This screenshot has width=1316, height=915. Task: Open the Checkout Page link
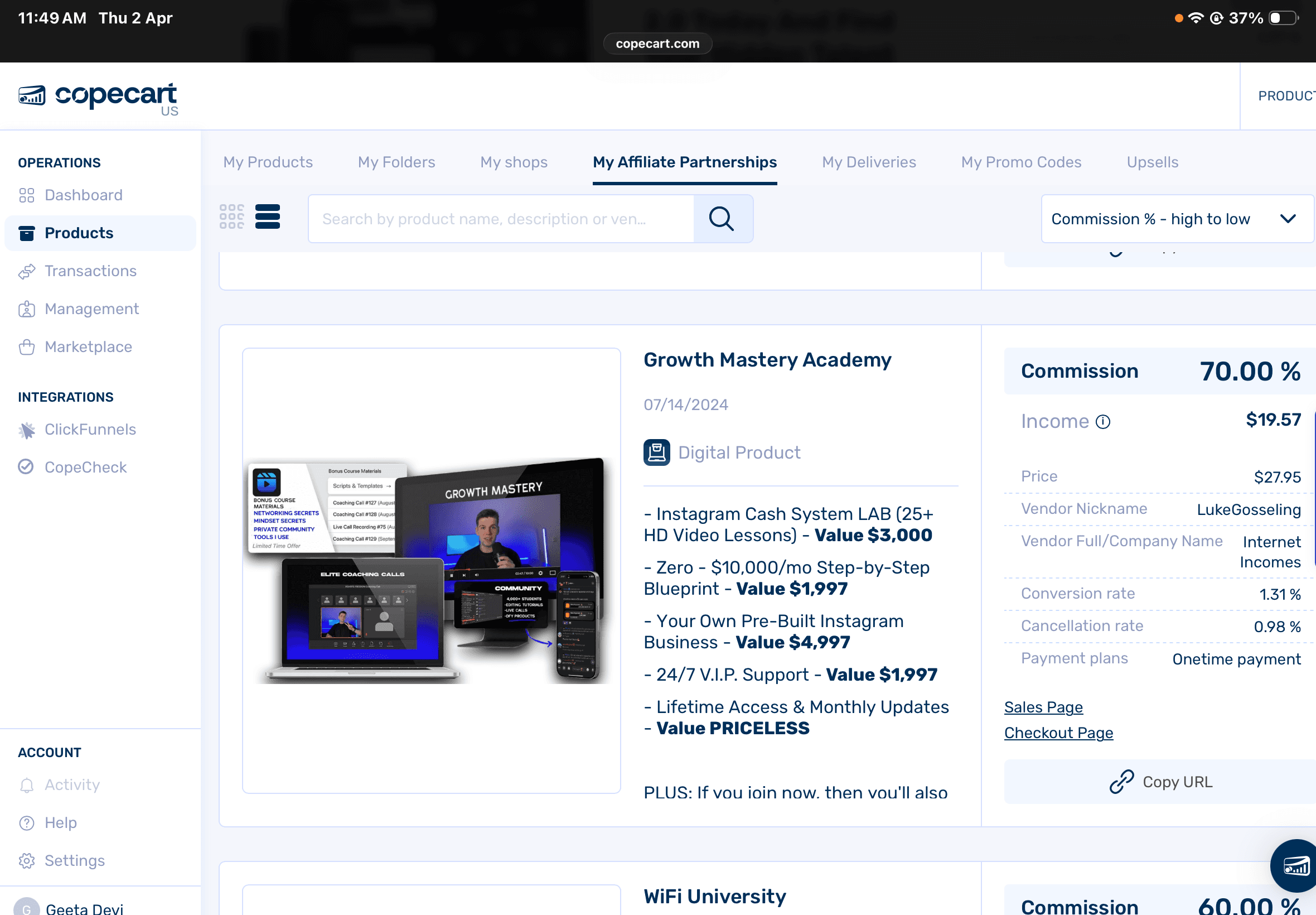coord(1058,733)
